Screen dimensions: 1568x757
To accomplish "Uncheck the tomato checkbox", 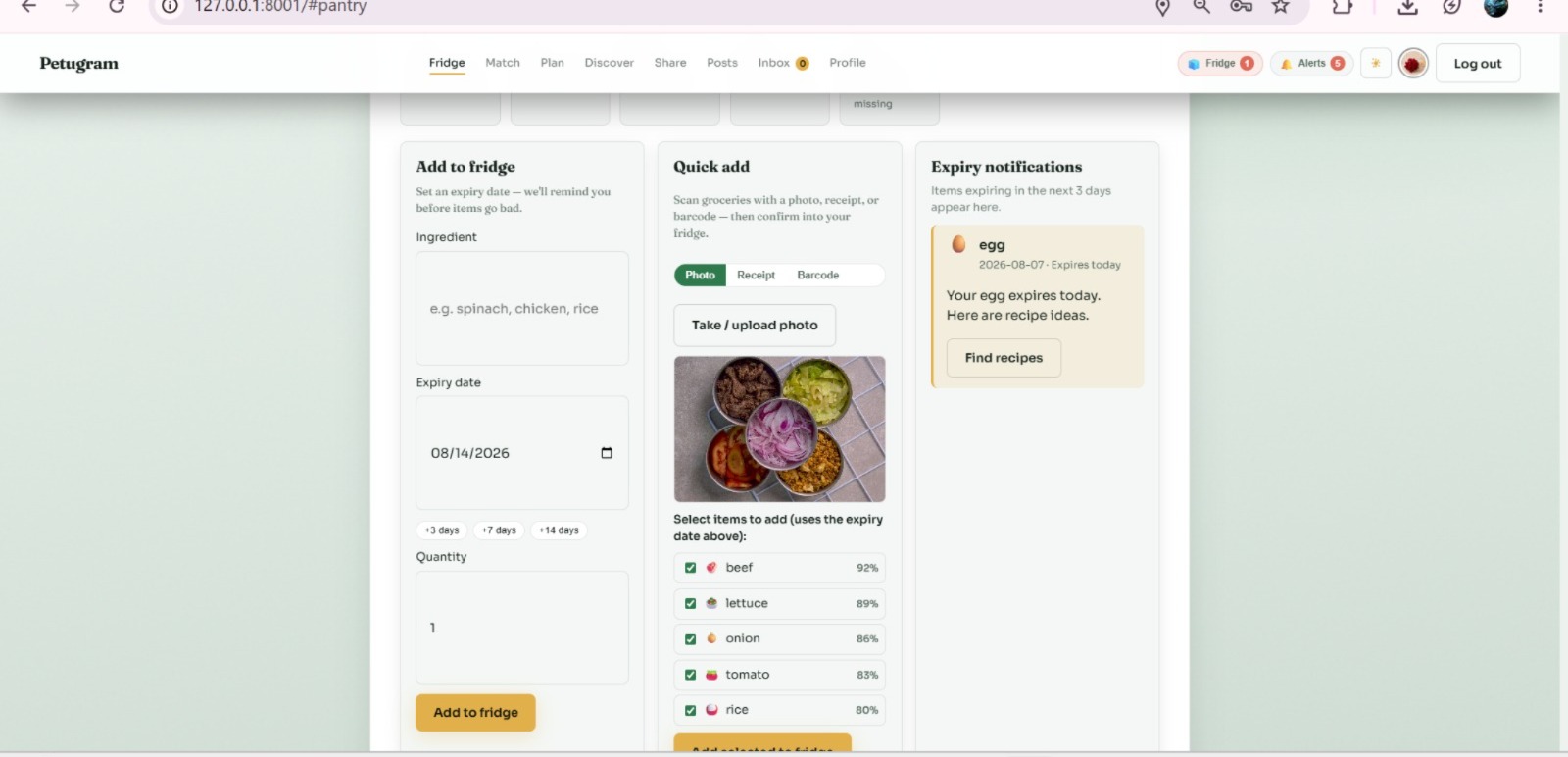I will (690, 675).
